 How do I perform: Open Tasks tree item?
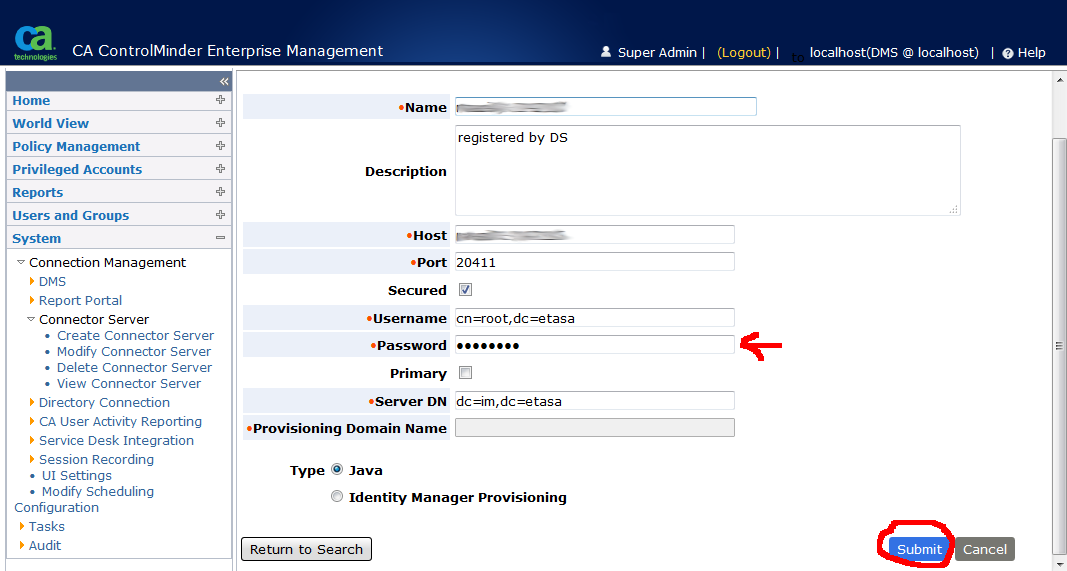47,526
